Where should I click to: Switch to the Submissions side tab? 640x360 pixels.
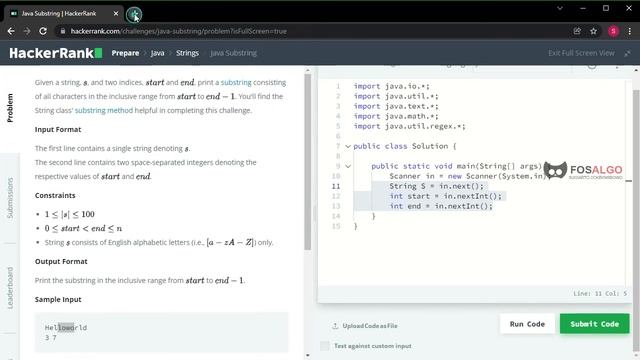click(10, 198)
